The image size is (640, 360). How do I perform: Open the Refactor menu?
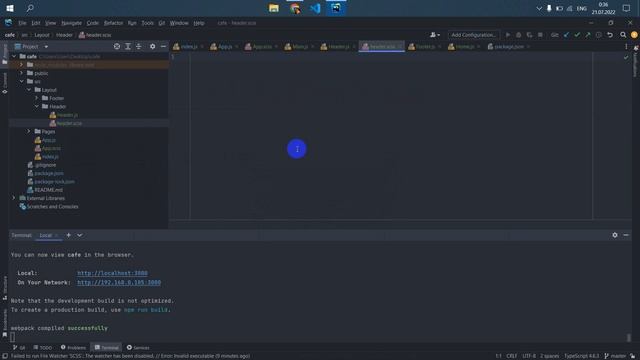point(113,23)
